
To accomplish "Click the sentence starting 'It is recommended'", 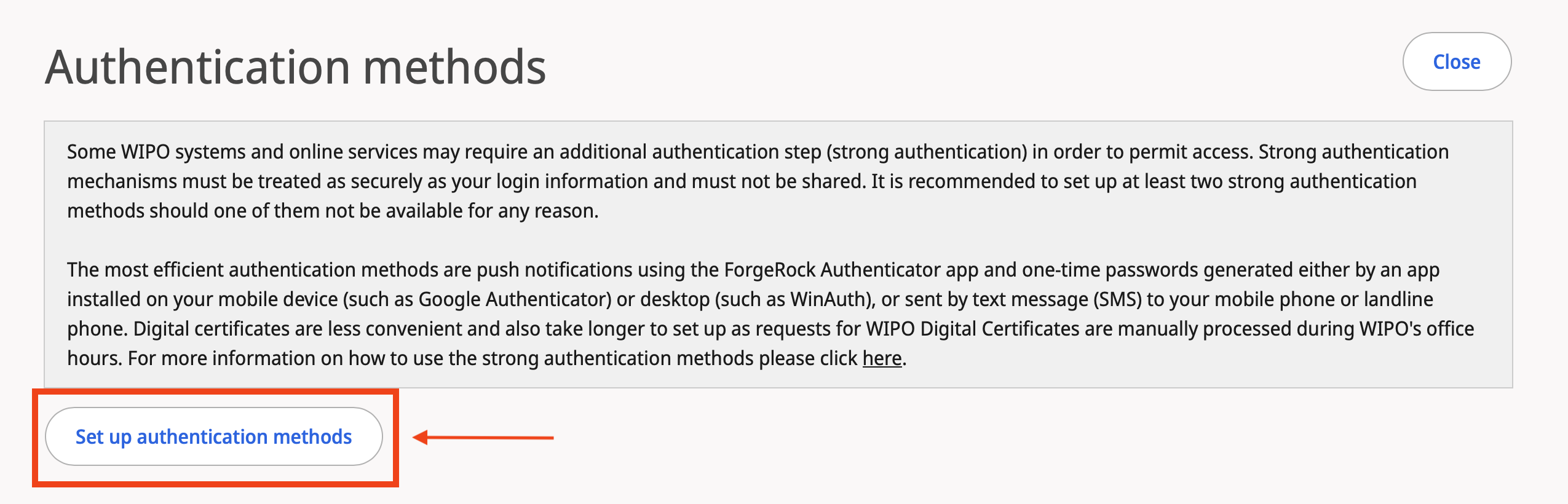I will tap(1144, 181).
